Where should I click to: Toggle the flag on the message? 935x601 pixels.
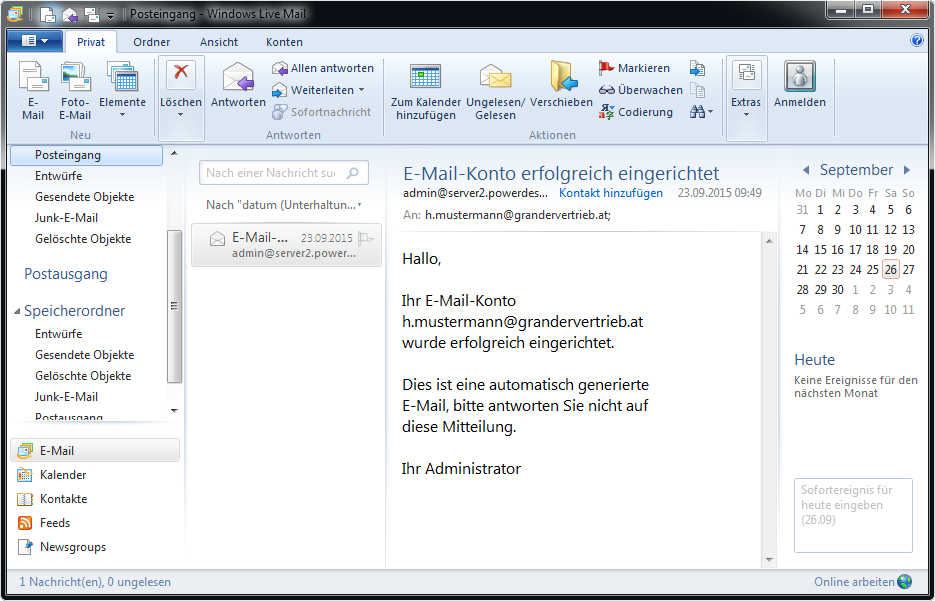[x=366, y=239]
